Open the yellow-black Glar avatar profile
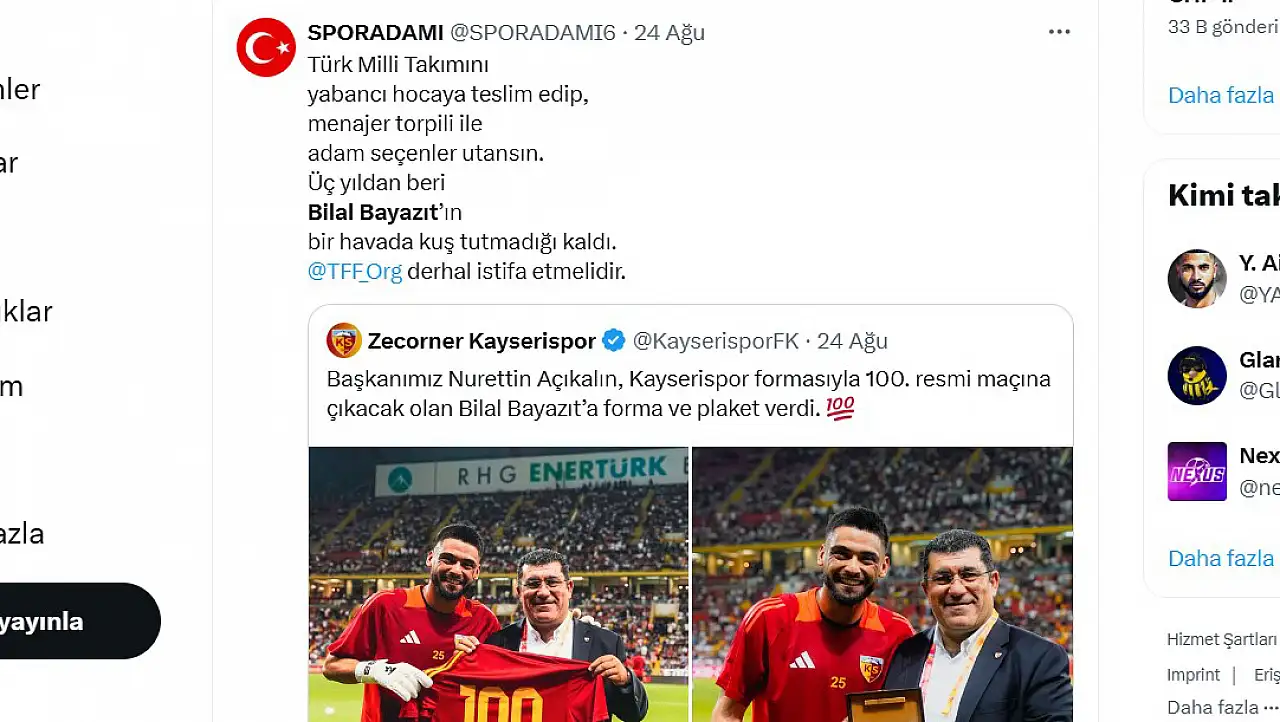 click(x=1197, y=375)
